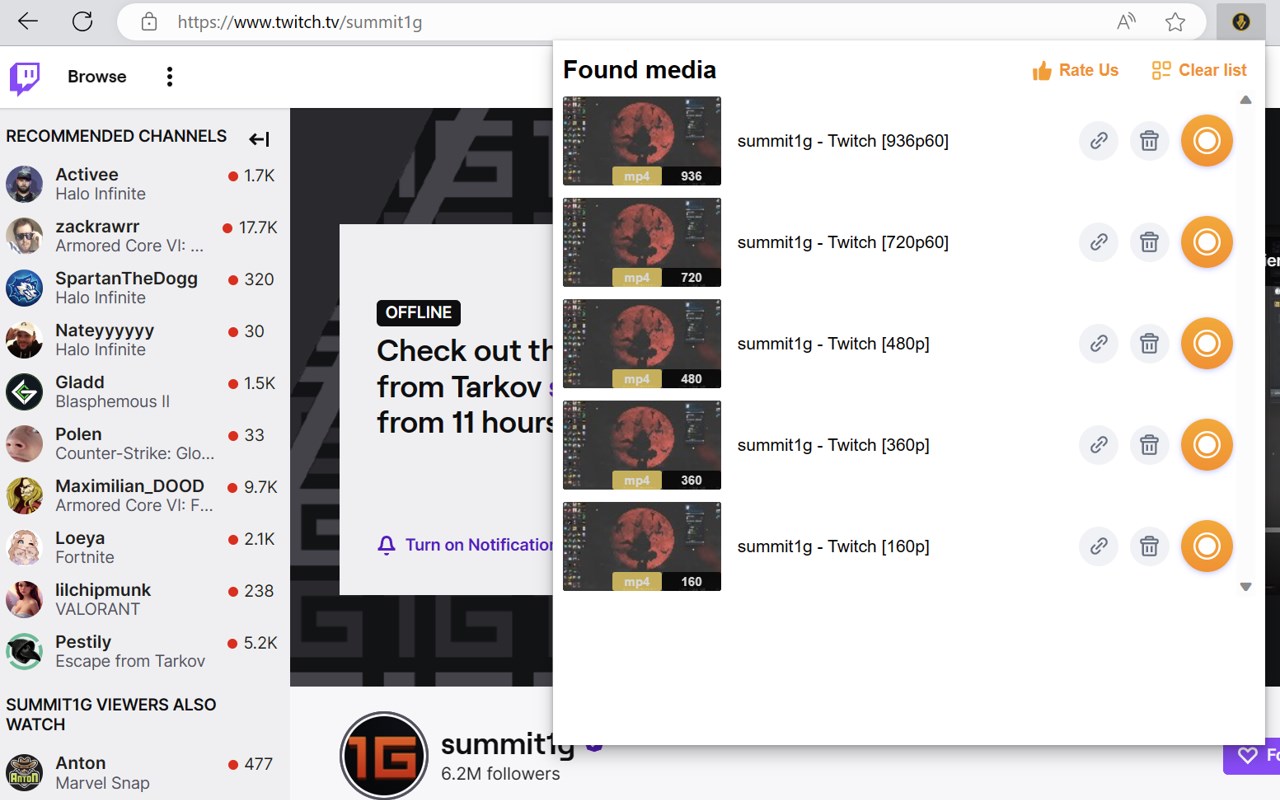The width and height of the screenshot is (1280, 800).
Task: Click the 160 mp4 thumbnail
Action: (x=642, y=546)
